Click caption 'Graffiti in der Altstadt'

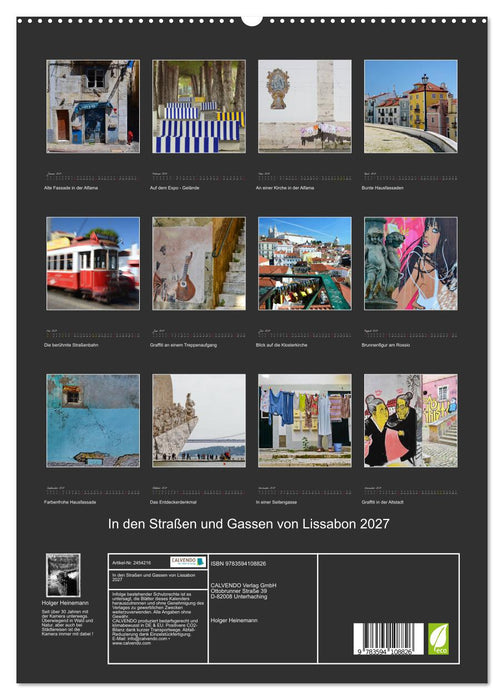(x=383, y=502)
